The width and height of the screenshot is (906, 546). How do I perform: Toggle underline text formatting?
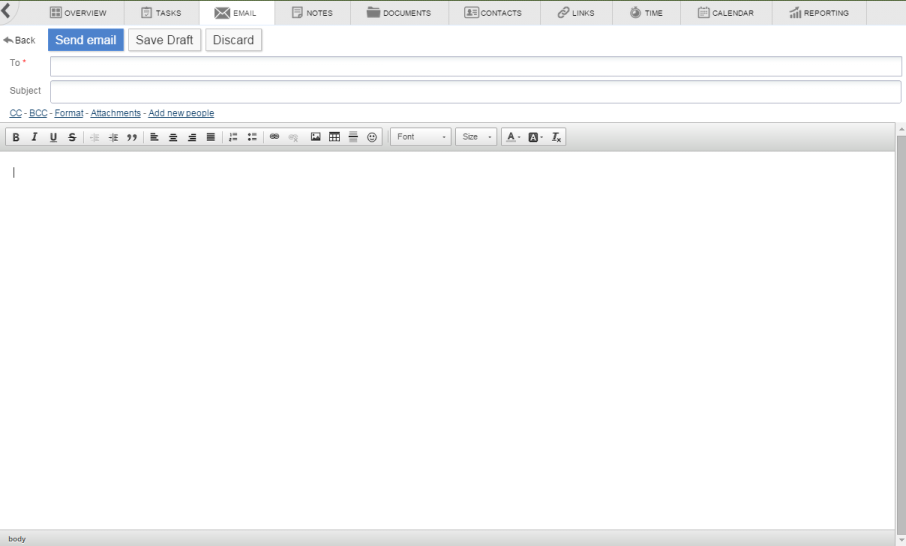point(53,137)
